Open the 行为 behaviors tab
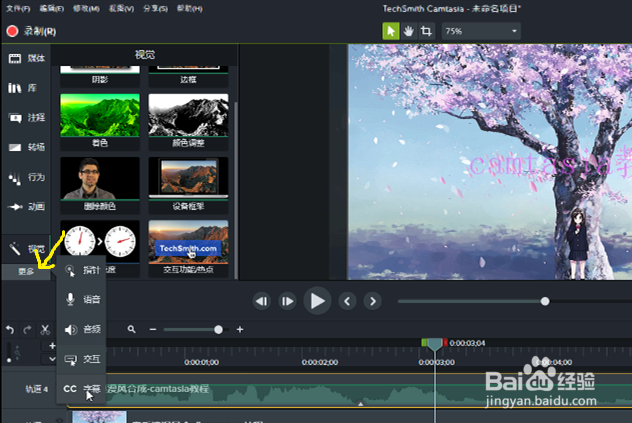632x423 pixels. [x=27, y=177]
